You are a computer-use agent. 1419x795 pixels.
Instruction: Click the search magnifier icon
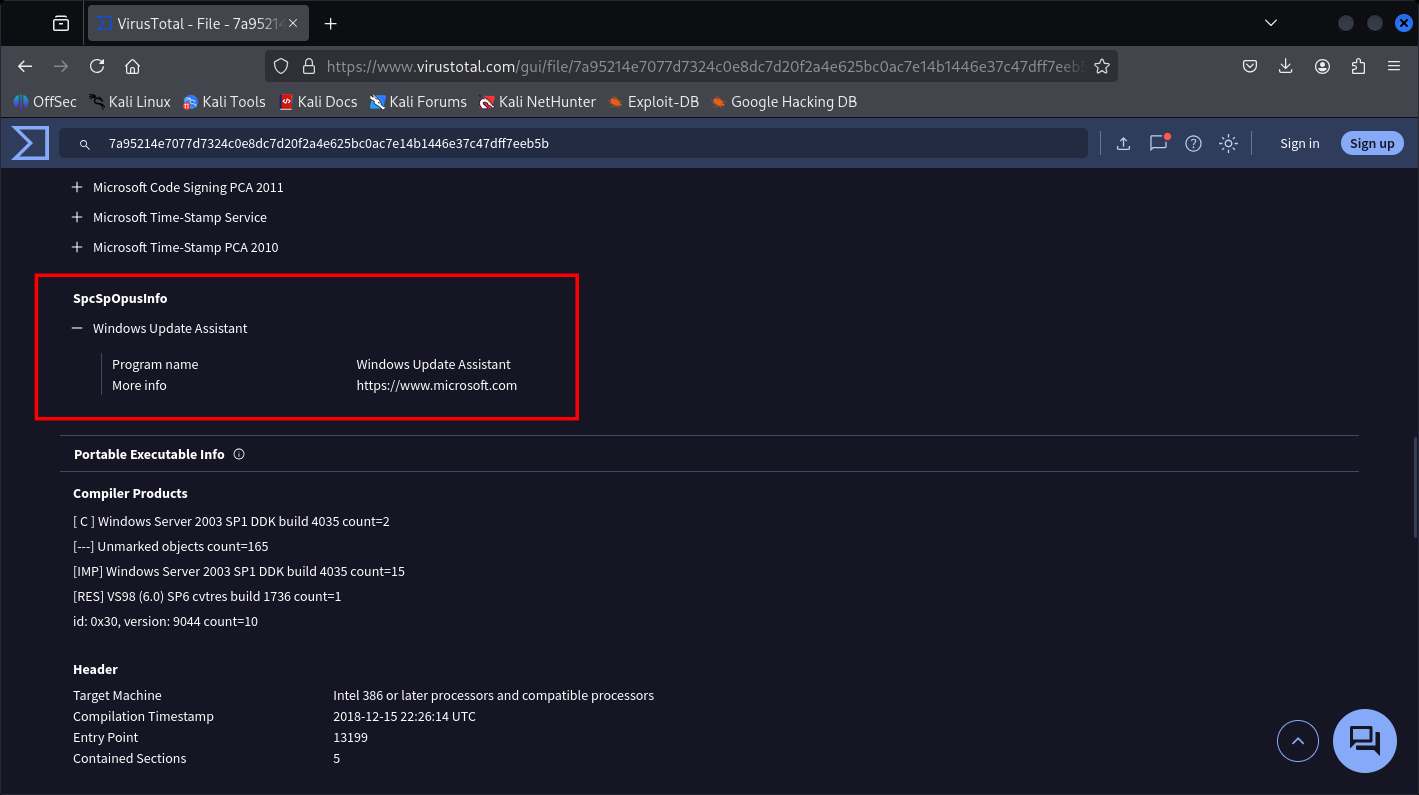pos(85,144)
